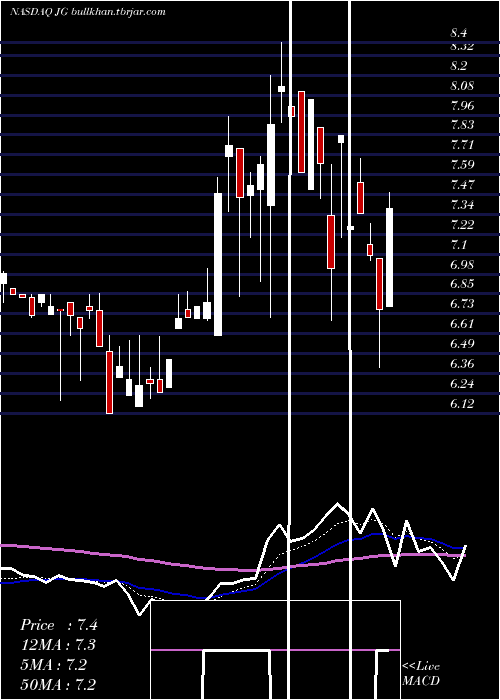500x700 pixels.
Task: Click the 7.22 price axis label
Action: pyautogui.click(x=462, y=225)
